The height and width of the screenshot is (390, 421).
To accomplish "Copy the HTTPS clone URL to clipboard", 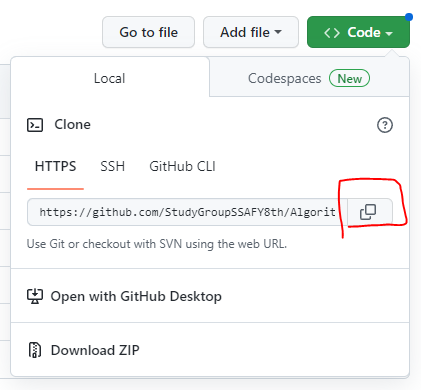I will coord(370,212).
